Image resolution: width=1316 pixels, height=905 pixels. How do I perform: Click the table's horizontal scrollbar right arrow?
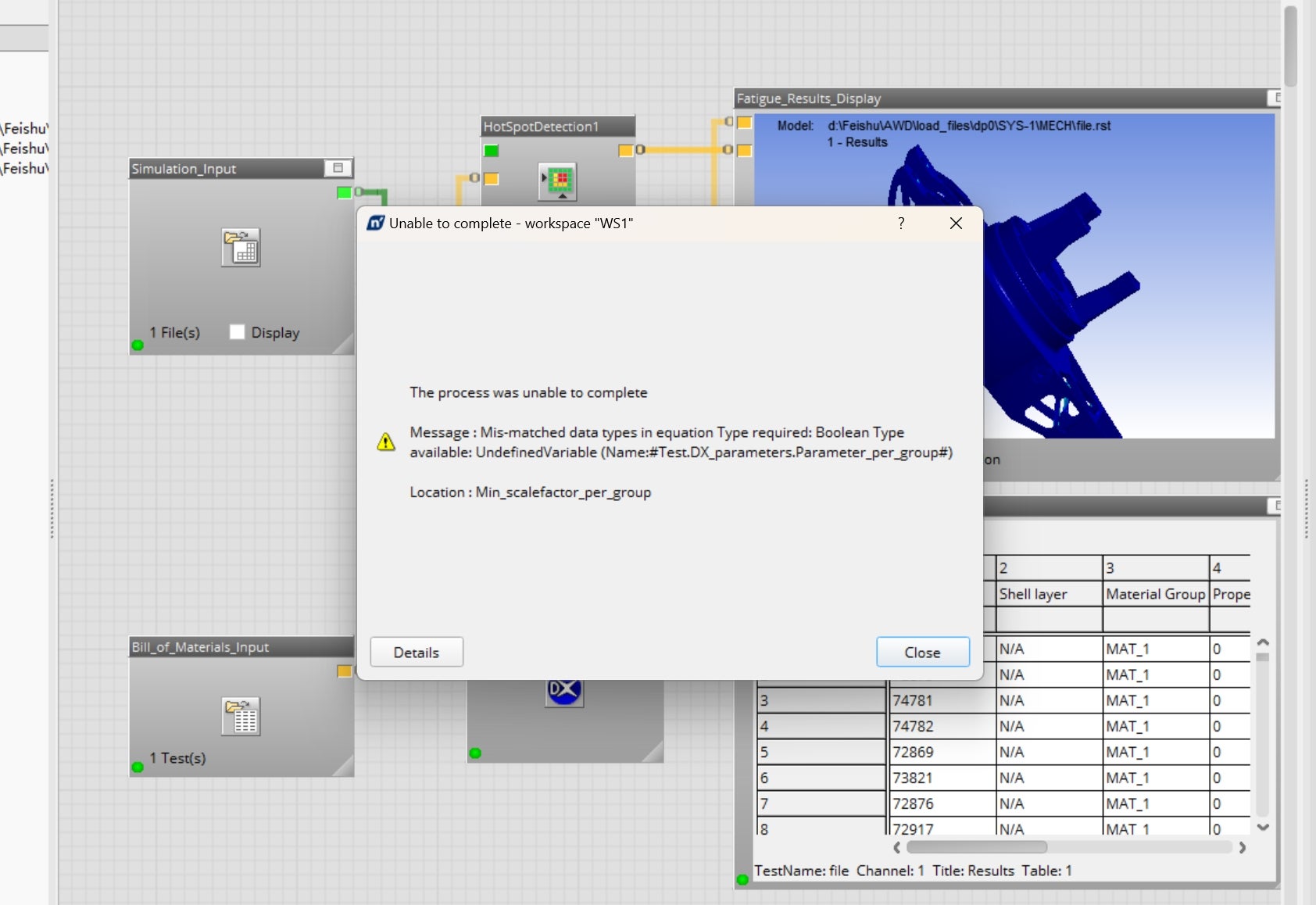pos(1242,847)
